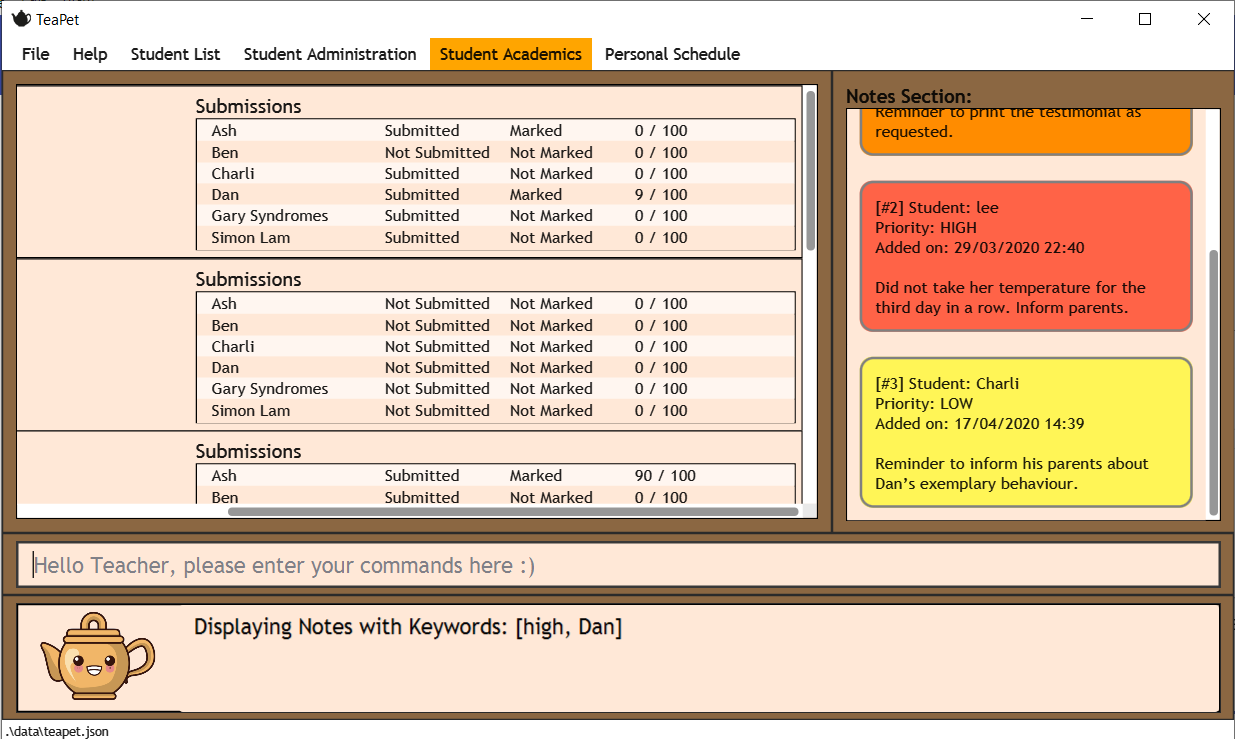Open the Personal Schedule tab

[672, 54]
